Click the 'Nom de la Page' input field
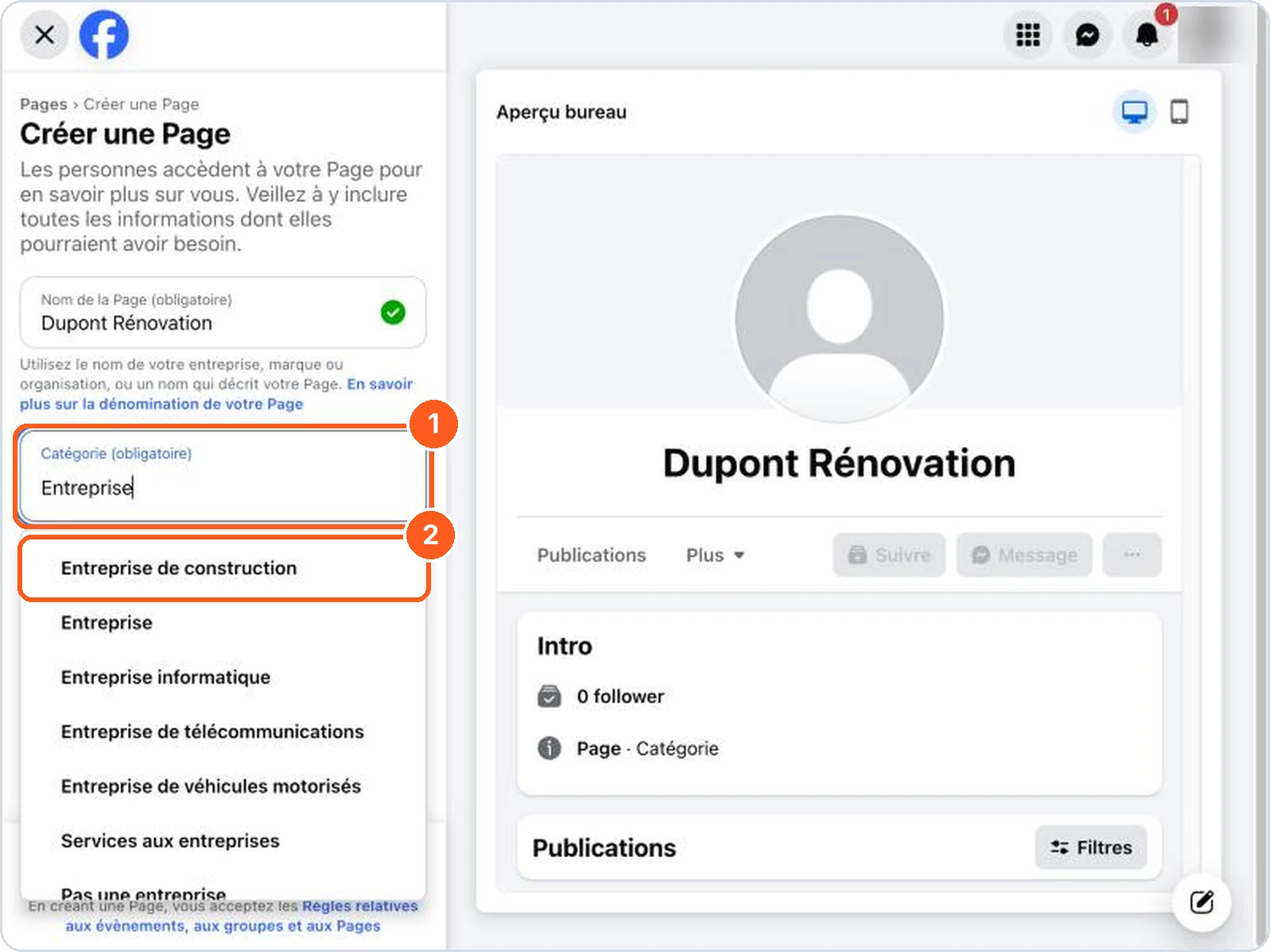This screenshot has height=952, width=1270. click(223, 313)
